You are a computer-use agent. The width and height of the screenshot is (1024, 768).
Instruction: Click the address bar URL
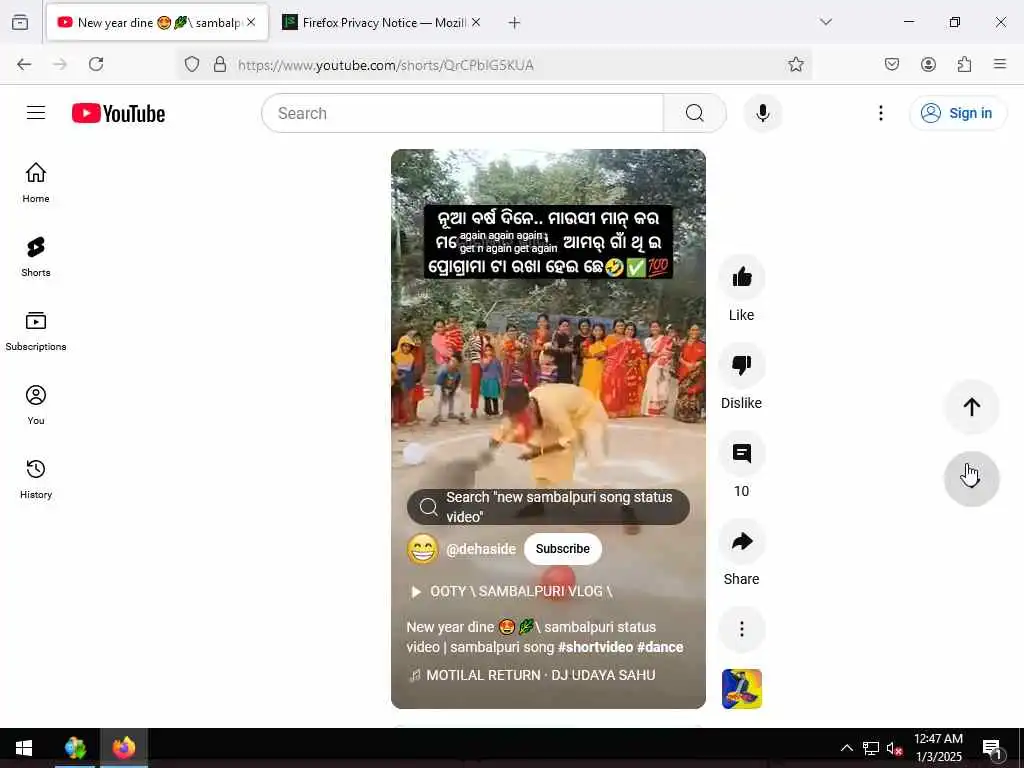385,65
